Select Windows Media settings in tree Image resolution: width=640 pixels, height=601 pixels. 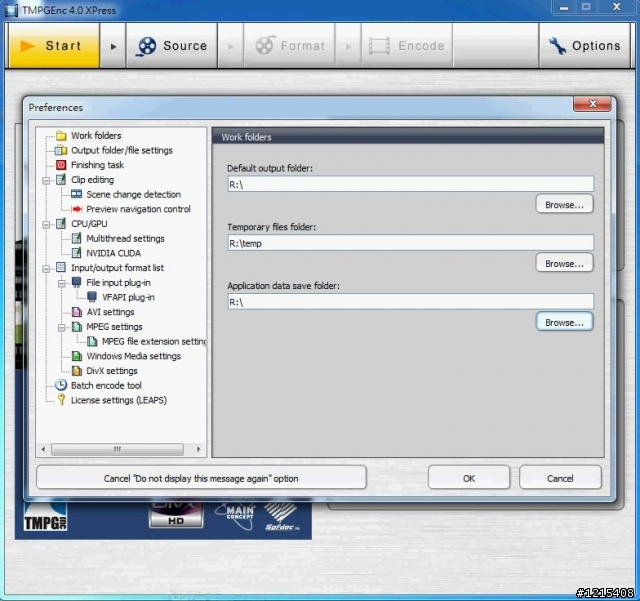tap(133, 356)
